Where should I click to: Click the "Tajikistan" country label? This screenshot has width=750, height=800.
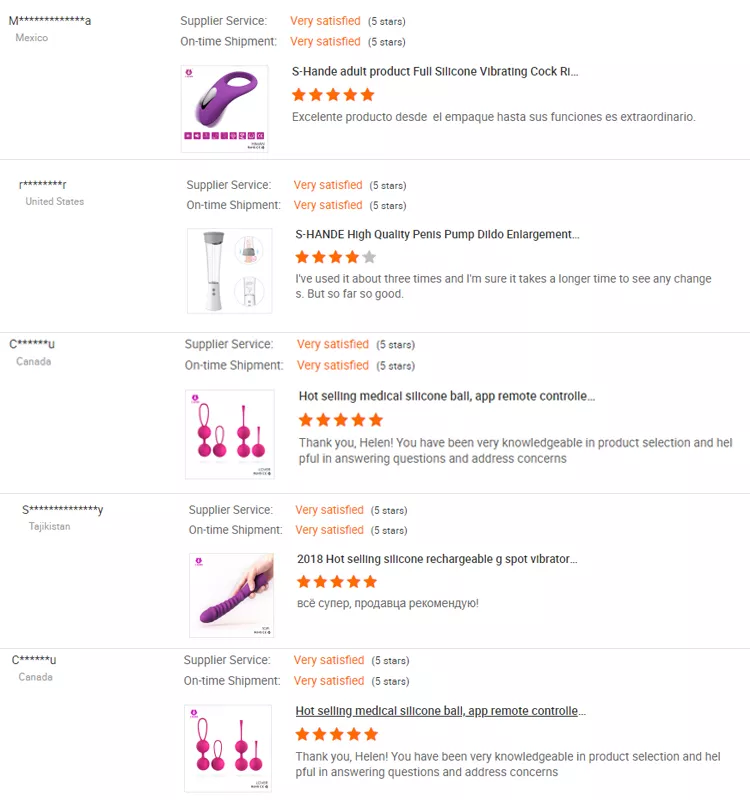click(49, 526)
